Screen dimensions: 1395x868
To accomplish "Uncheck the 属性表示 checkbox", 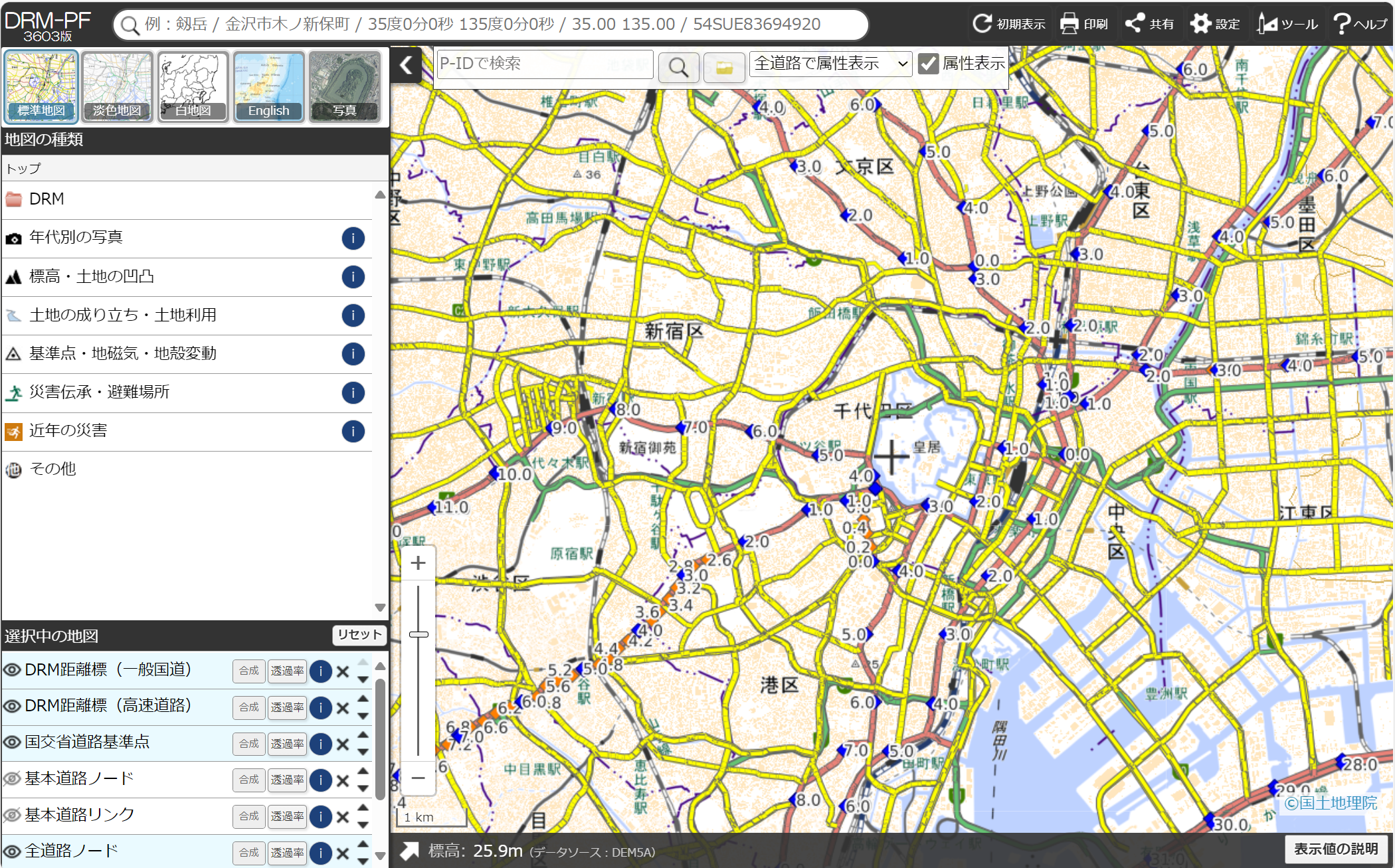I will tap(928, 64).
